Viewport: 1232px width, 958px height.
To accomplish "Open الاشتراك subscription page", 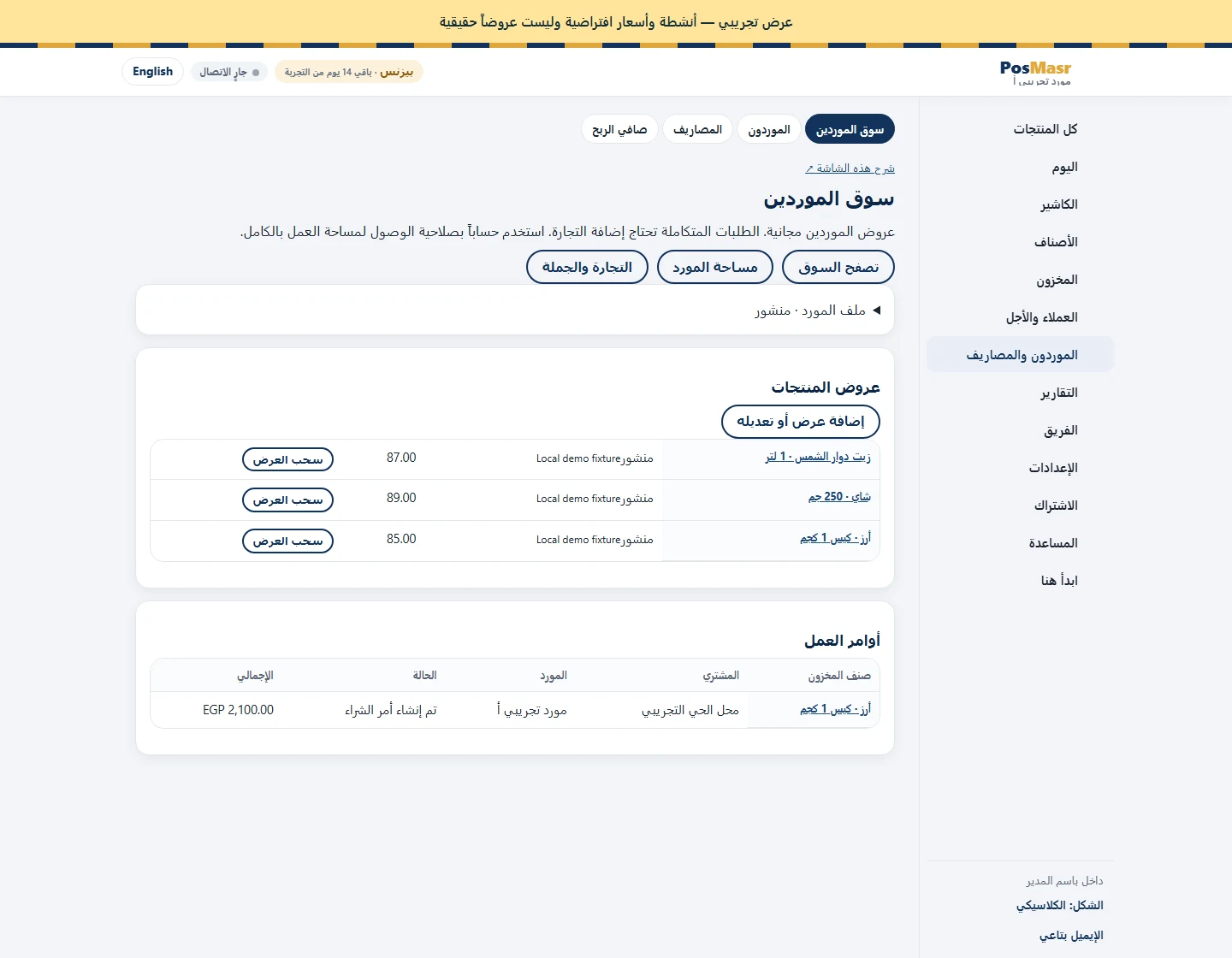I will [x=1020, y=506].
